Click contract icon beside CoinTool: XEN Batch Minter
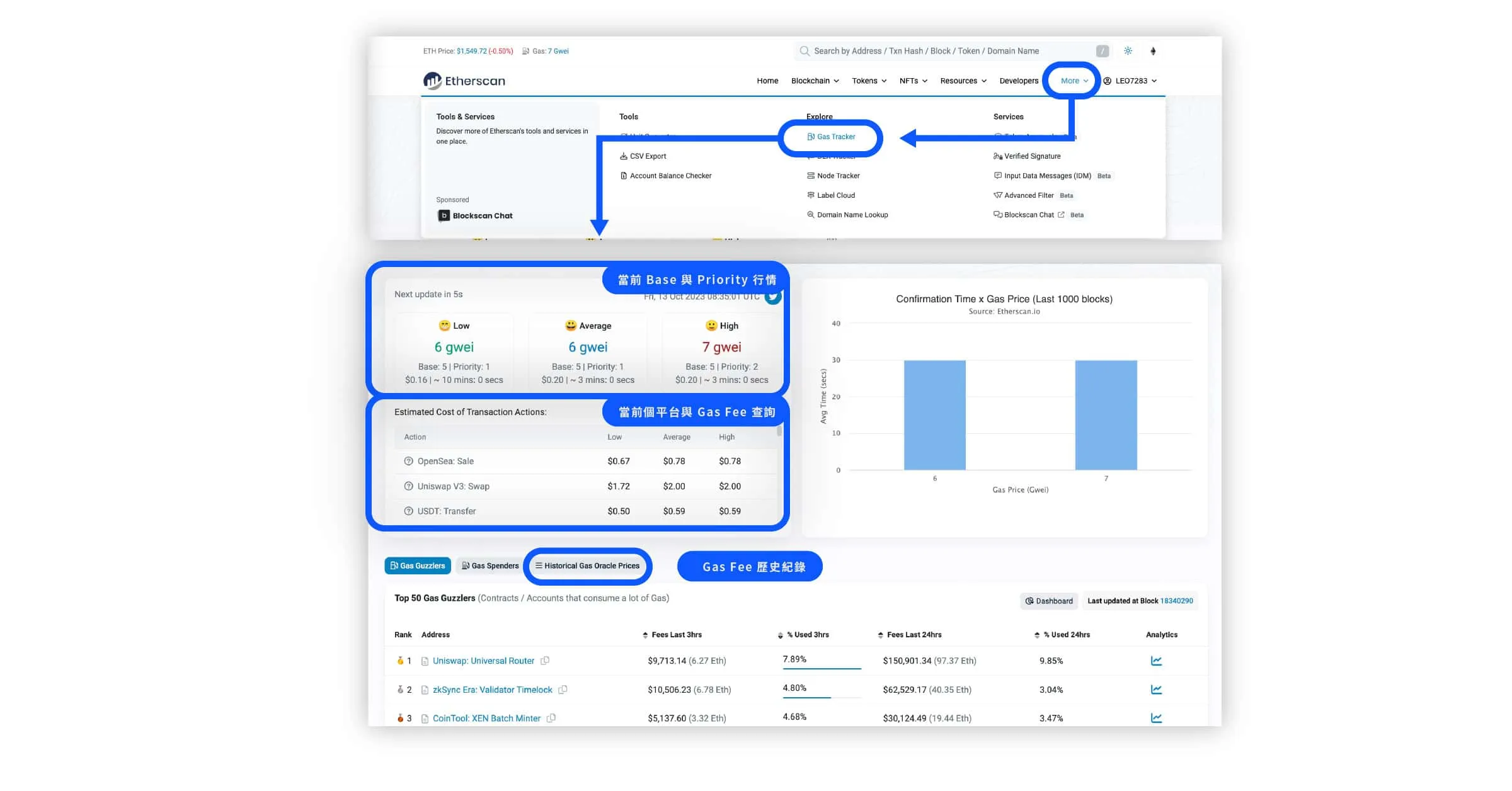Viewport: 1512px width, 791px height. coord(425,719)
